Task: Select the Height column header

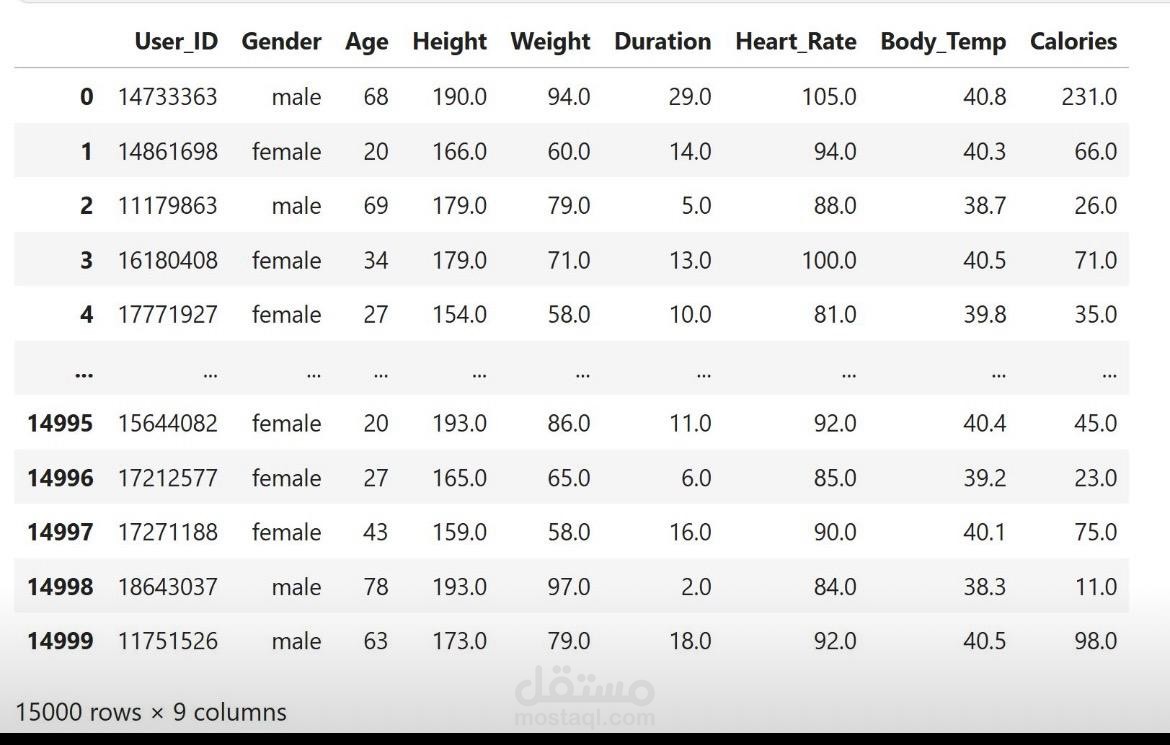Action: 449,42
